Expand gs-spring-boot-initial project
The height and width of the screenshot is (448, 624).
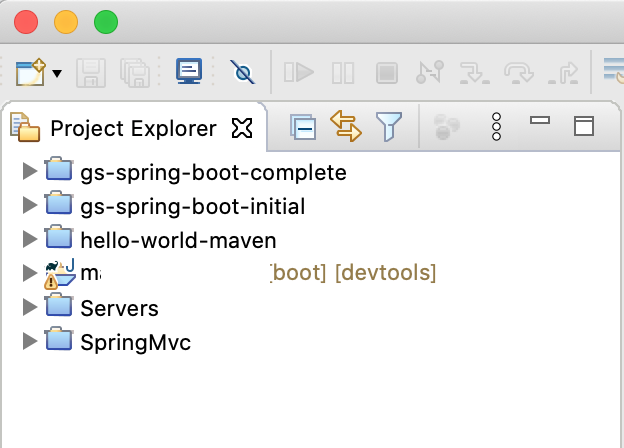point(30,205)
